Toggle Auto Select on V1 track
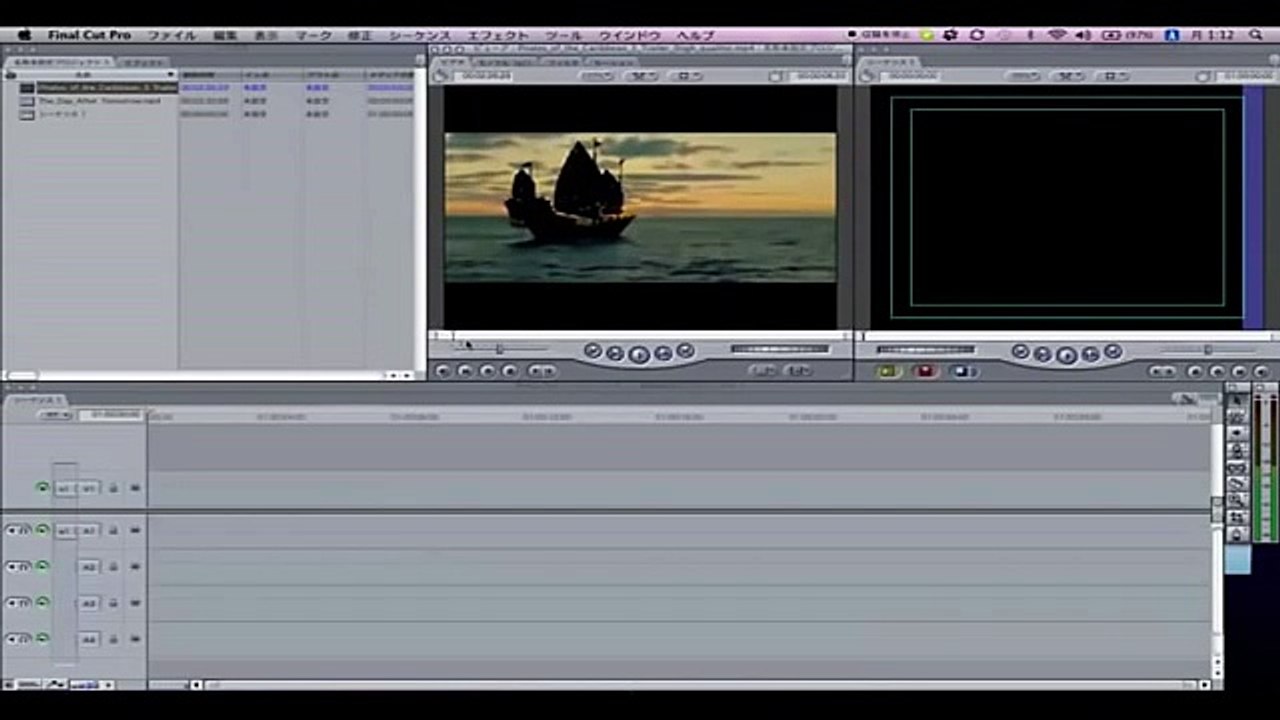The width and height of the screenshot is (1280, 720). coord(135,488)
